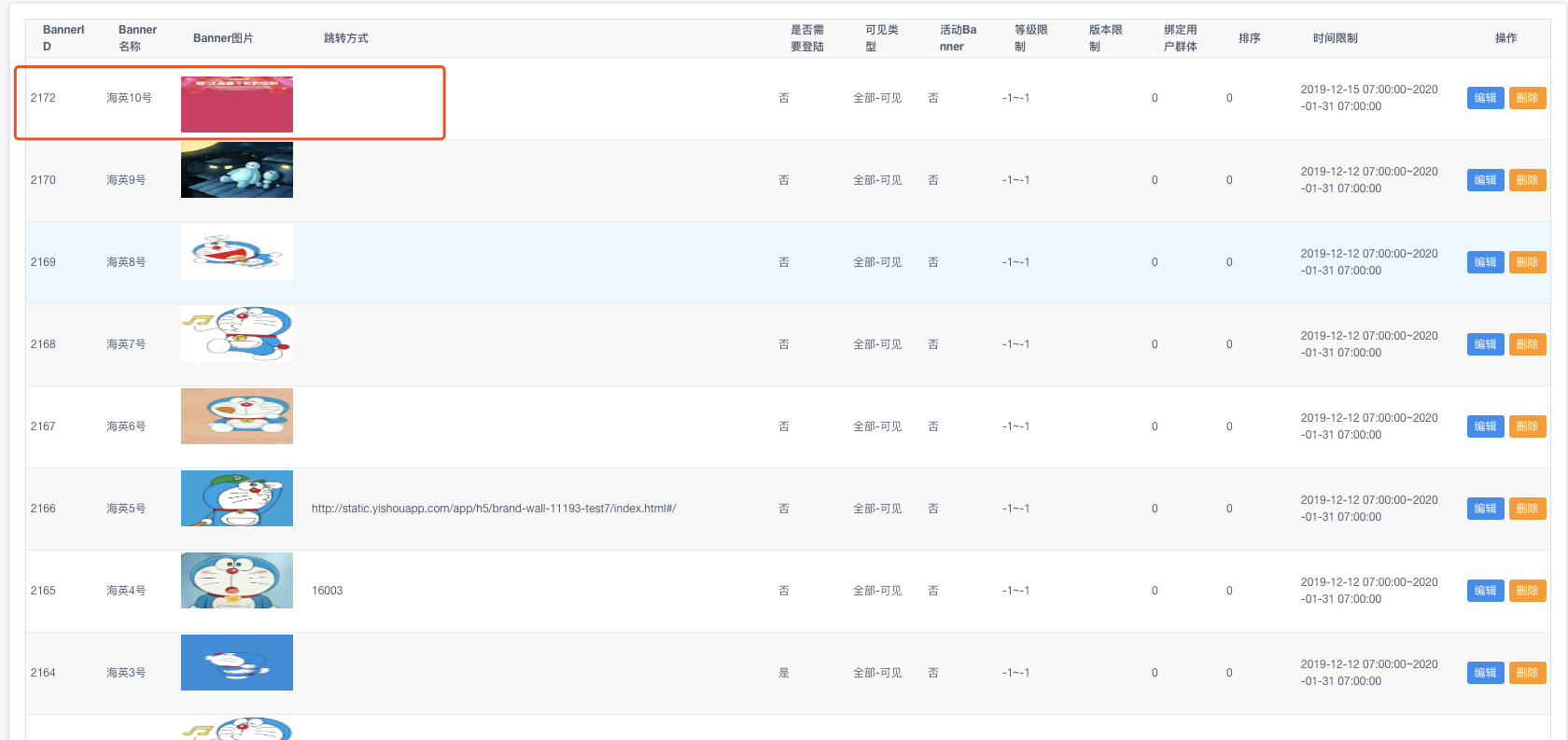Click the 绑定用户群体 column header

pos(1181,38)
